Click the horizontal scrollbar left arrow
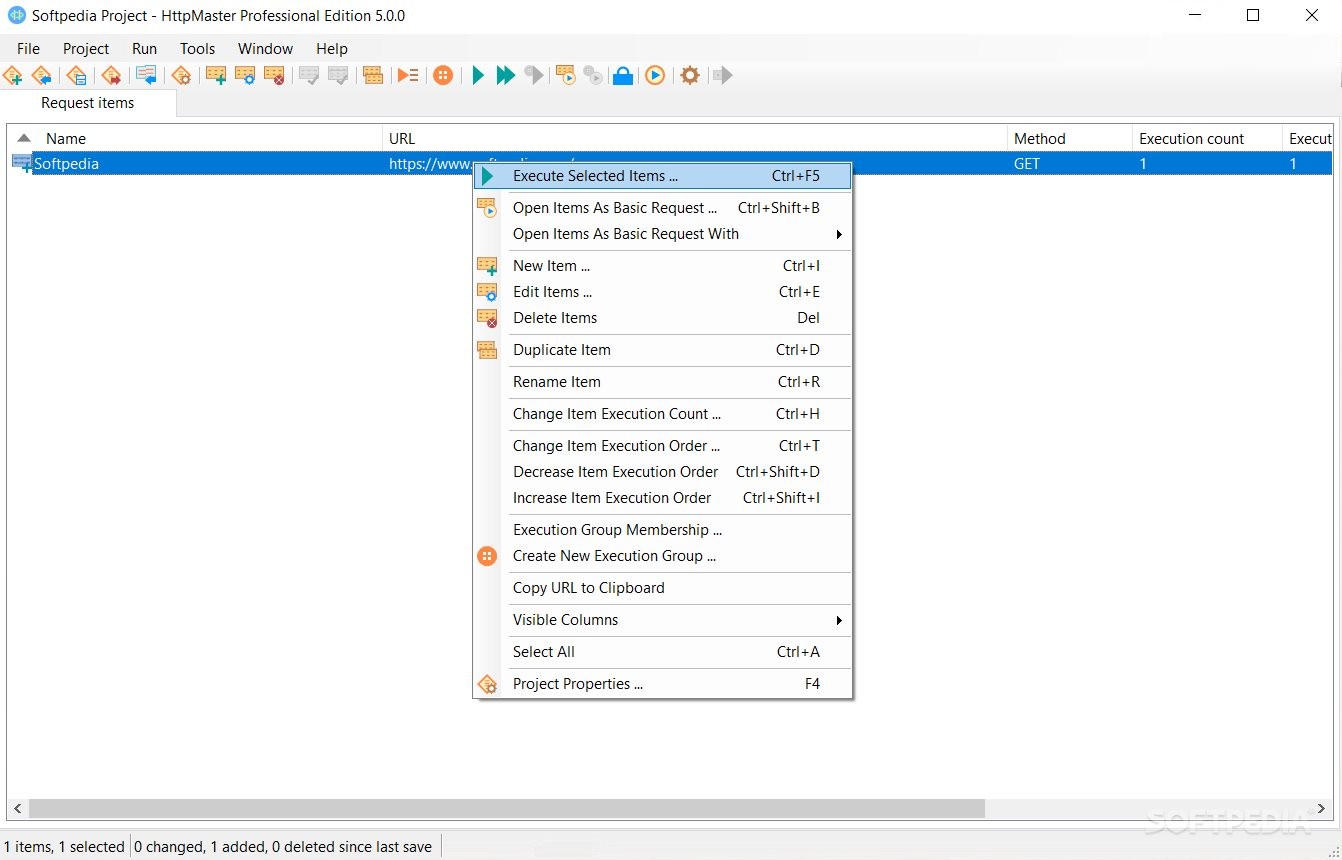Image resolution: width=1342 pixels, height=860 pixels. 17,808
